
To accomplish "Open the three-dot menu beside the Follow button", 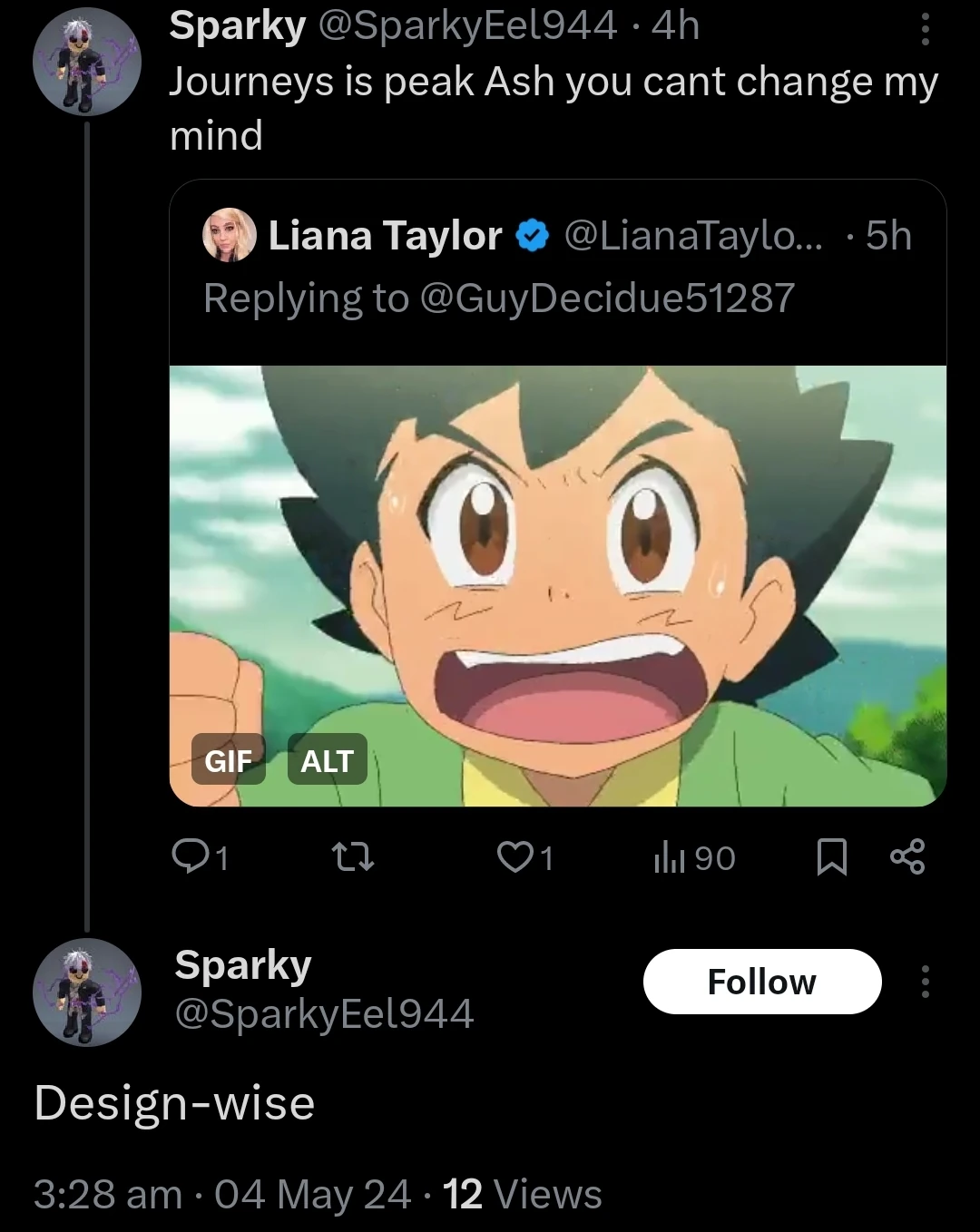I will coord(926,982).
